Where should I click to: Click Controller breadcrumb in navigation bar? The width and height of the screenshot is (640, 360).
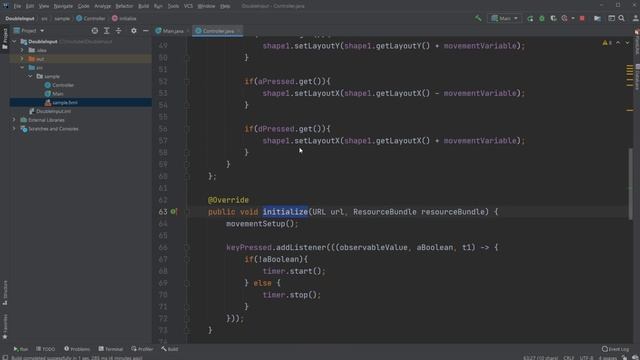(91, 18)
